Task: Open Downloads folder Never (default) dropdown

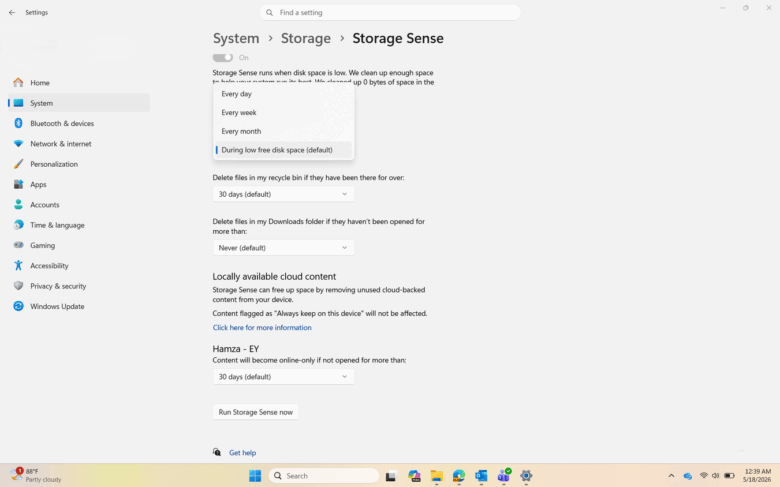Action: pyautogui.click(x=284, y=248)
